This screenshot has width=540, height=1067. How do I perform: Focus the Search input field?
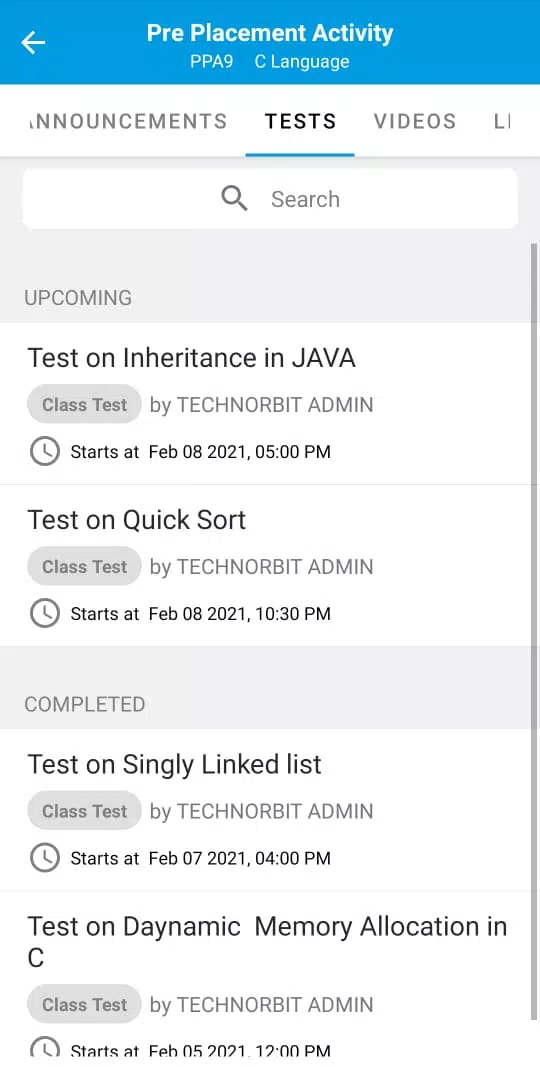270,199
